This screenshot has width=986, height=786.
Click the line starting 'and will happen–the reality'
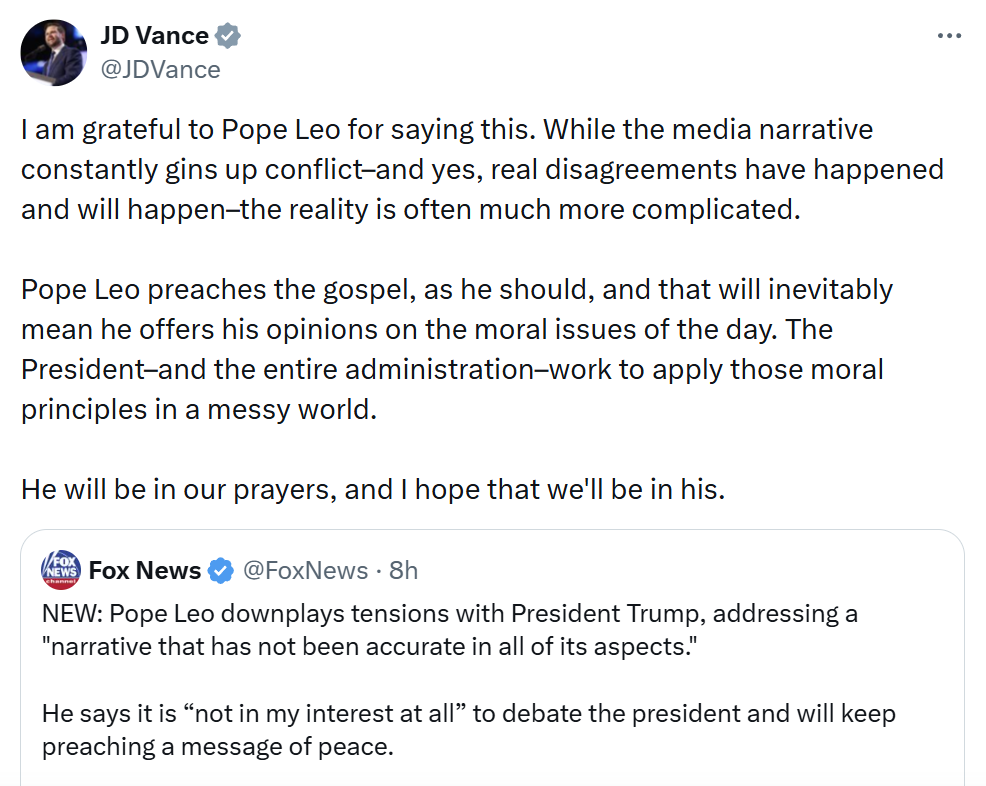[411, 210]
